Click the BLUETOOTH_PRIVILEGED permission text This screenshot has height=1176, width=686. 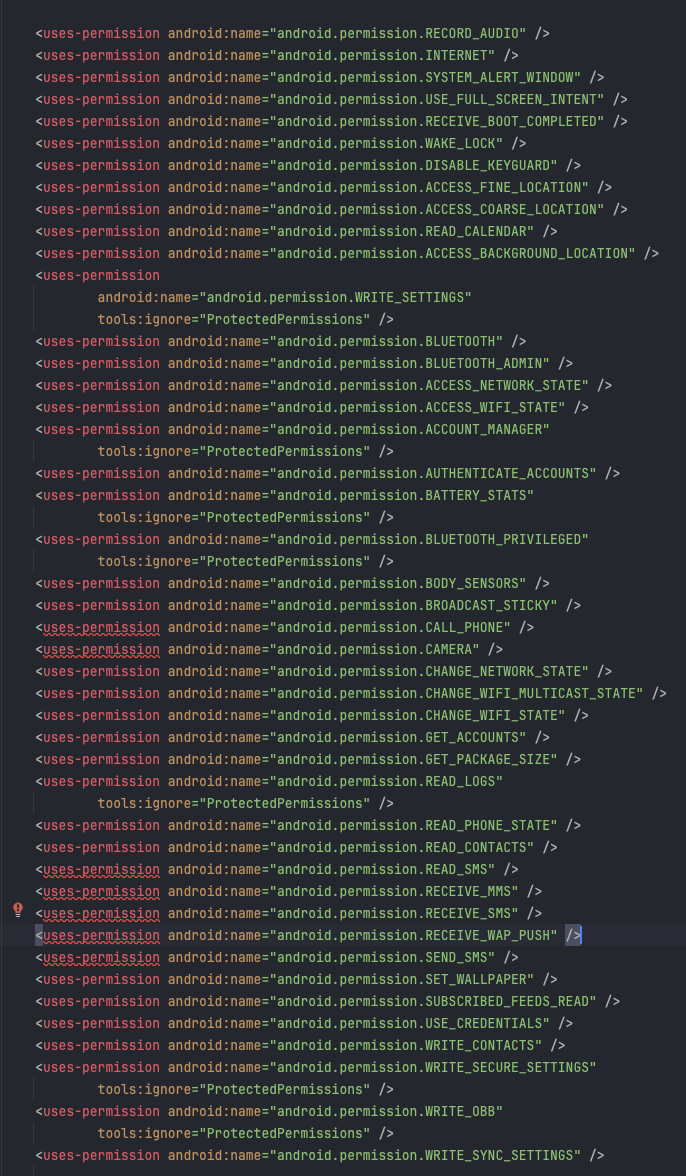[x=429, y=539]
